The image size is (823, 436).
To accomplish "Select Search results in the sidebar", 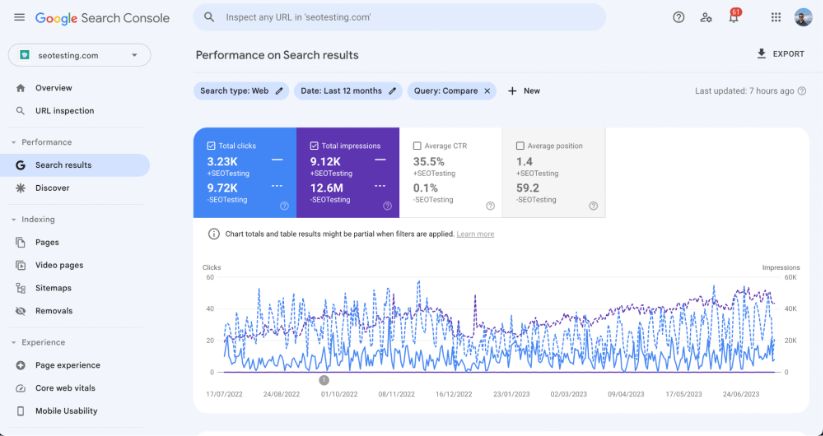I will pyautogui.click(x=75, y=165).
